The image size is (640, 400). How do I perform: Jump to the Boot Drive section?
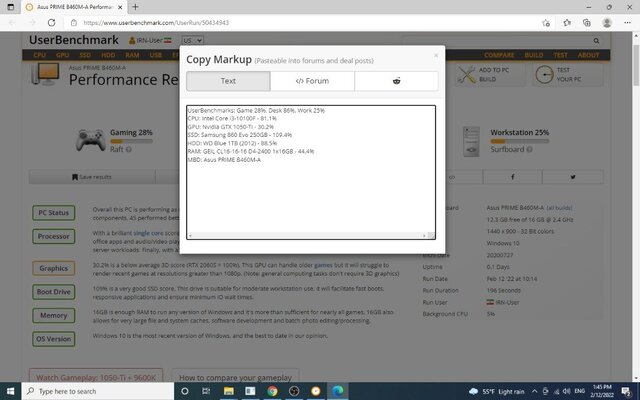point(53,292)
